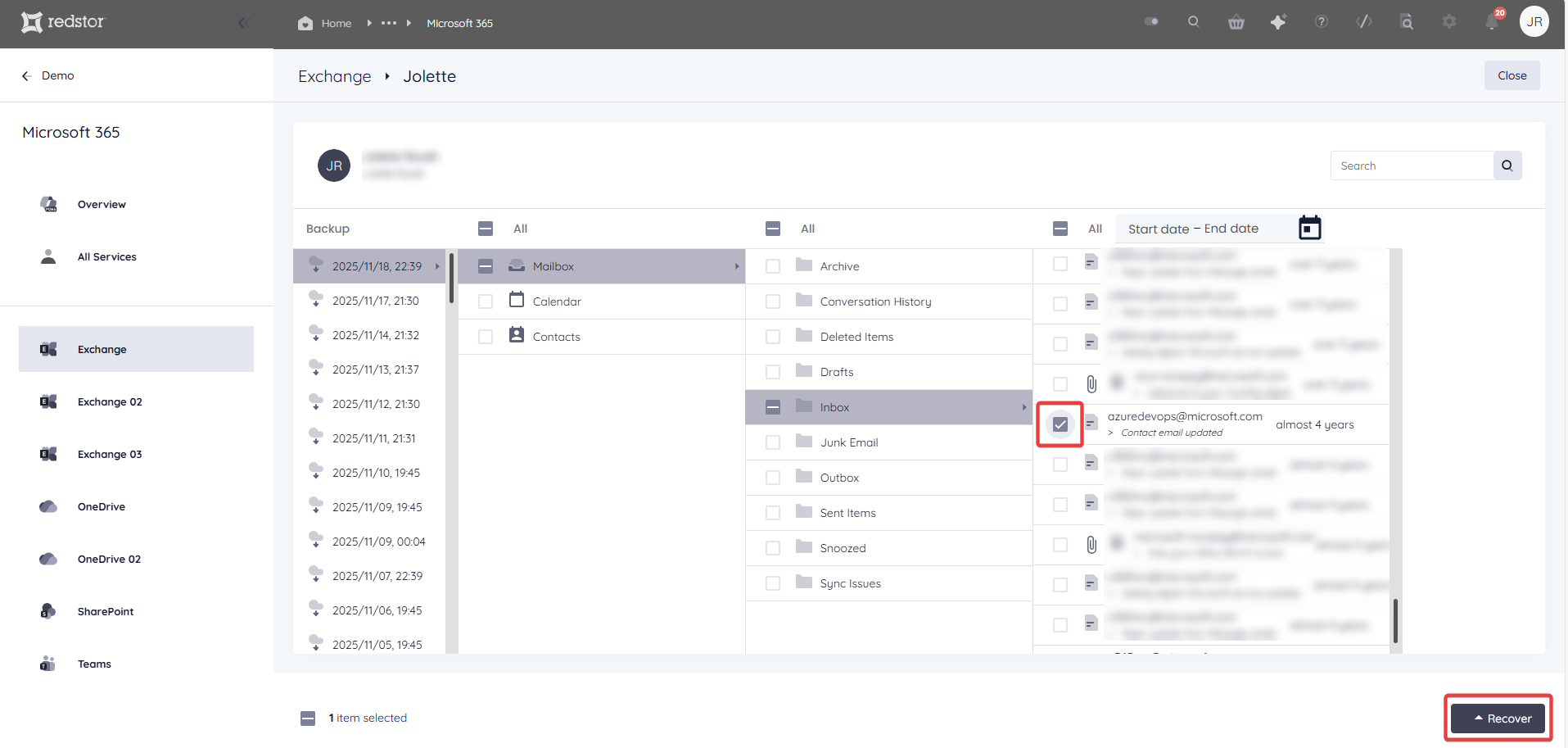Click the Redstor logo

pyautogui.click(x=63, y=22)
